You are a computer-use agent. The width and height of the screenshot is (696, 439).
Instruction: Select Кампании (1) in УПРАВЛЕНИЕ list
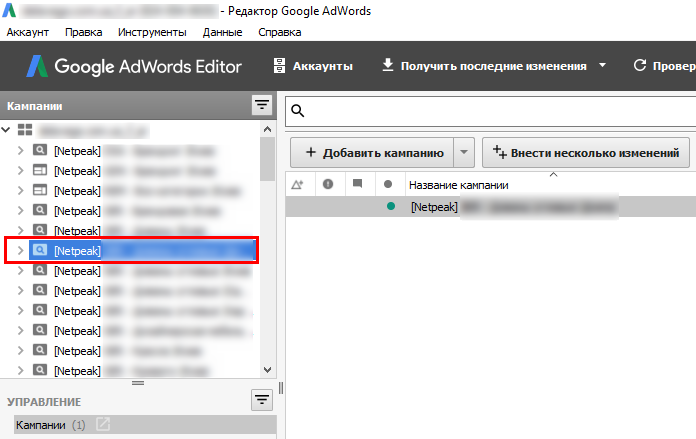[x=145, y=425]
